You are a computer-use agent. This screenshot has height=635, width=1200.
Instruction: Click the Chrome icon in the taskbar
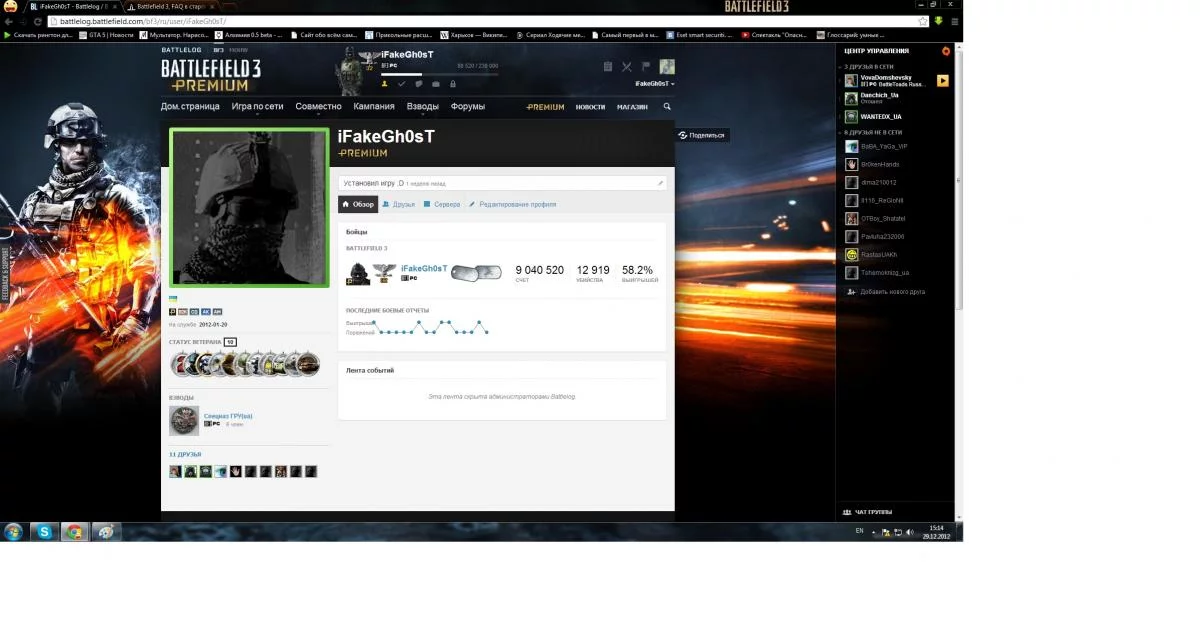pyautogui.click(x=75, y=532)
